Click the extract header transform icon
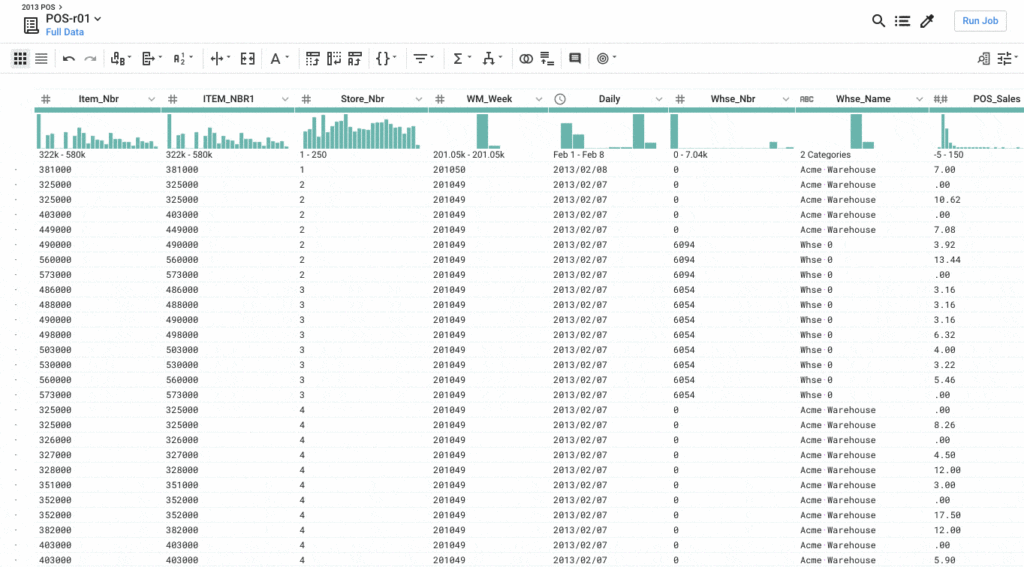The height and width of the screenshot is (567, 1024). (355, 59)
